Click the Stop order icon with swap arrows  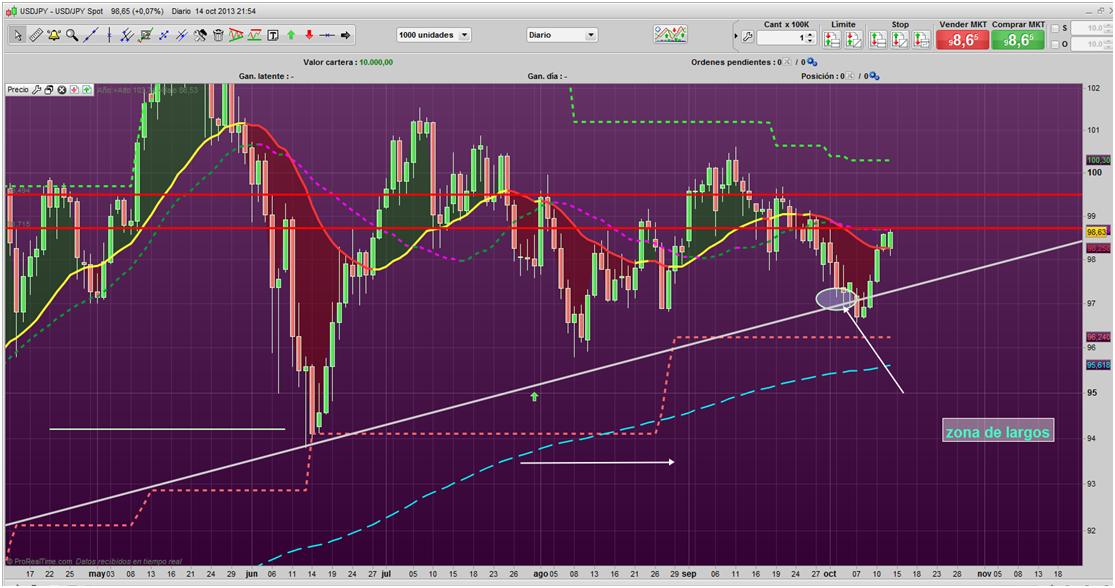[x=922, y=39]
